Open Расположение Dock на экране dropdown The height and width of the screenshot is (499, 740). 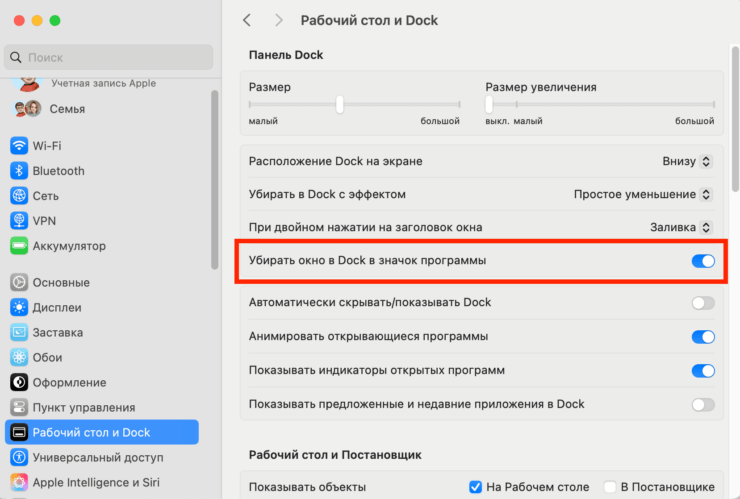coord(687,161)
